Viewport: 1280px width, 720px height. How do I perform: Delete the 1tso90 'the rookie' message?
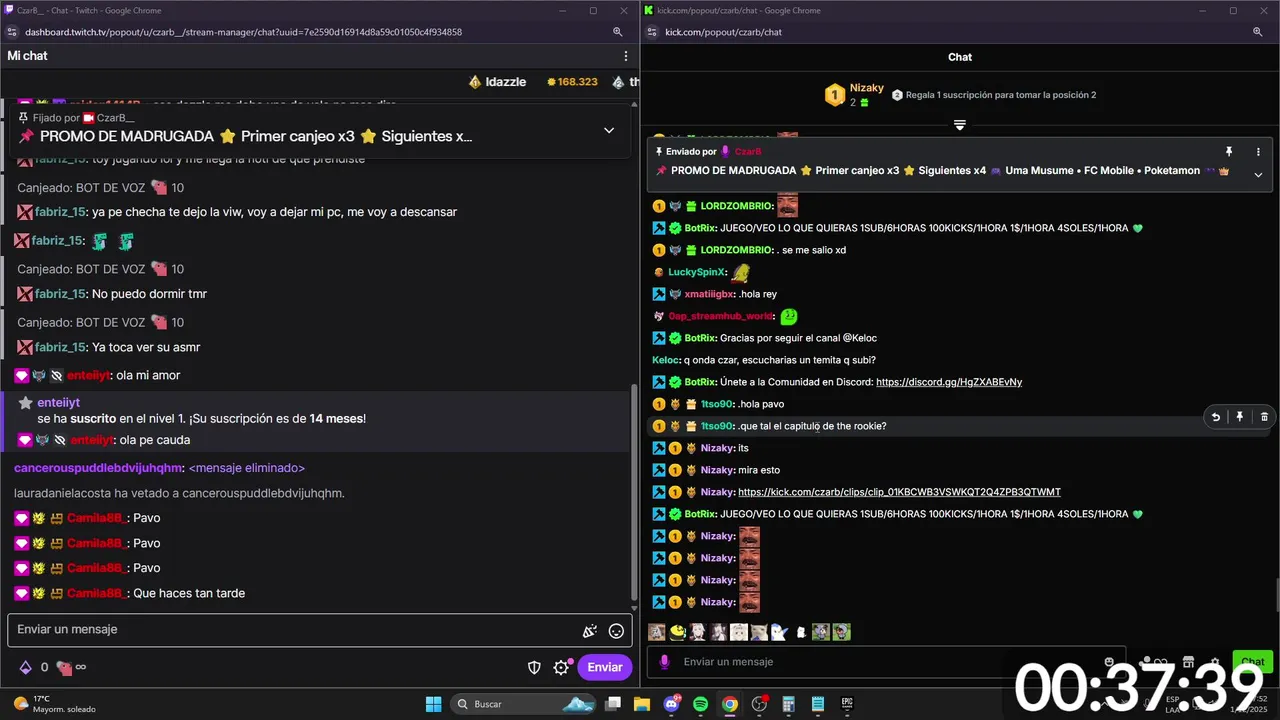(x=1264, y=417)
